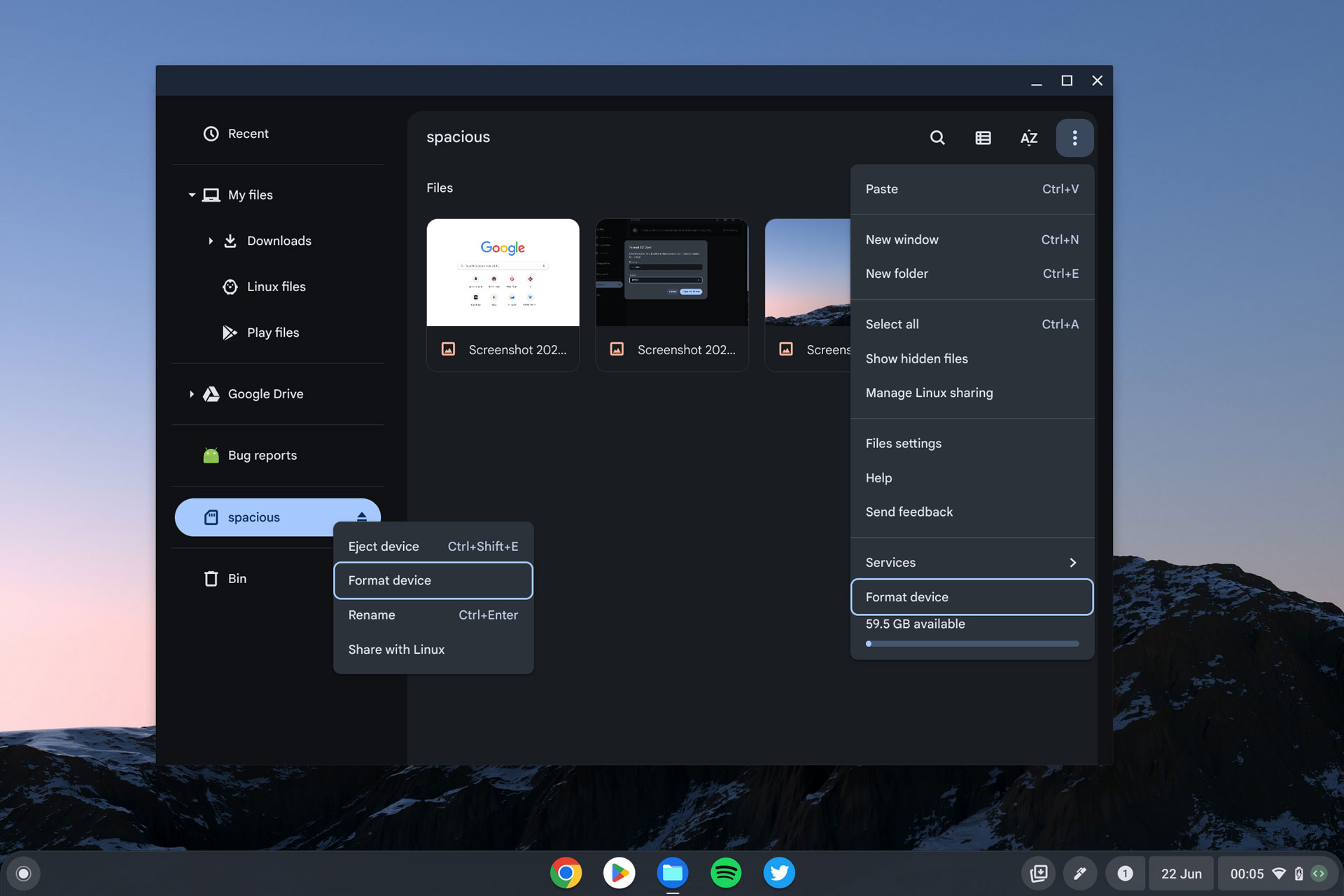Image resolution: width=1344 pixels, height=896 pixels.
Task: Open Google Play Store from the shelf
Action: 619,873
